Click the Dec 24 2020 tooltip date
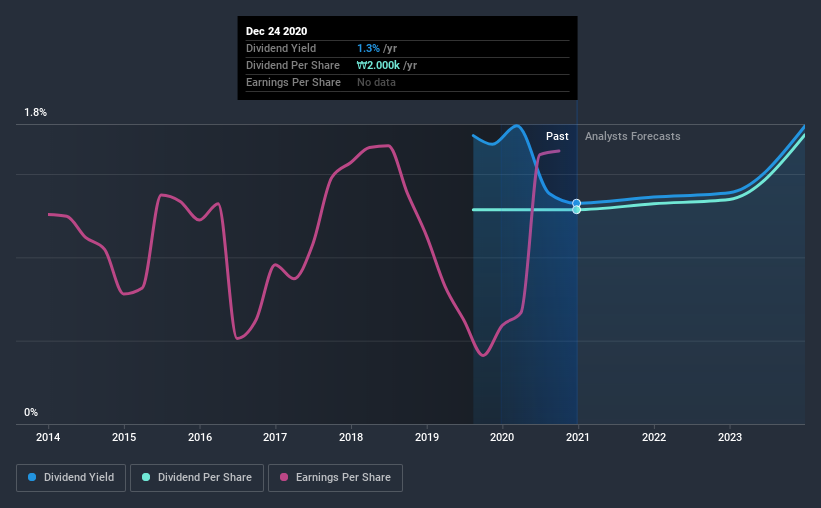 [x=276, y=31]
